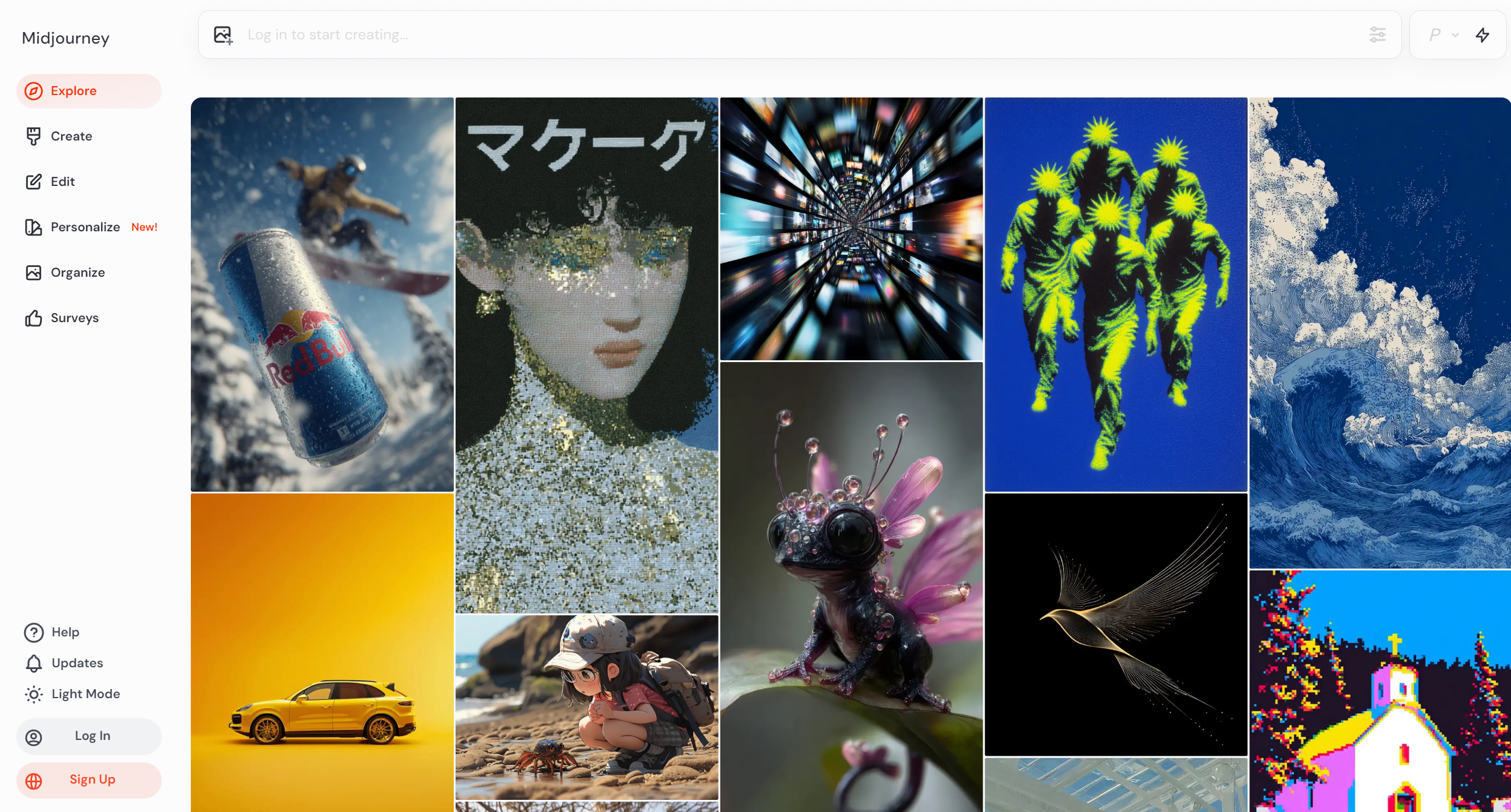Focus the 'Log in to start creating' prompt field
Screen dimensions: 1511x812
tap(800, 35)
